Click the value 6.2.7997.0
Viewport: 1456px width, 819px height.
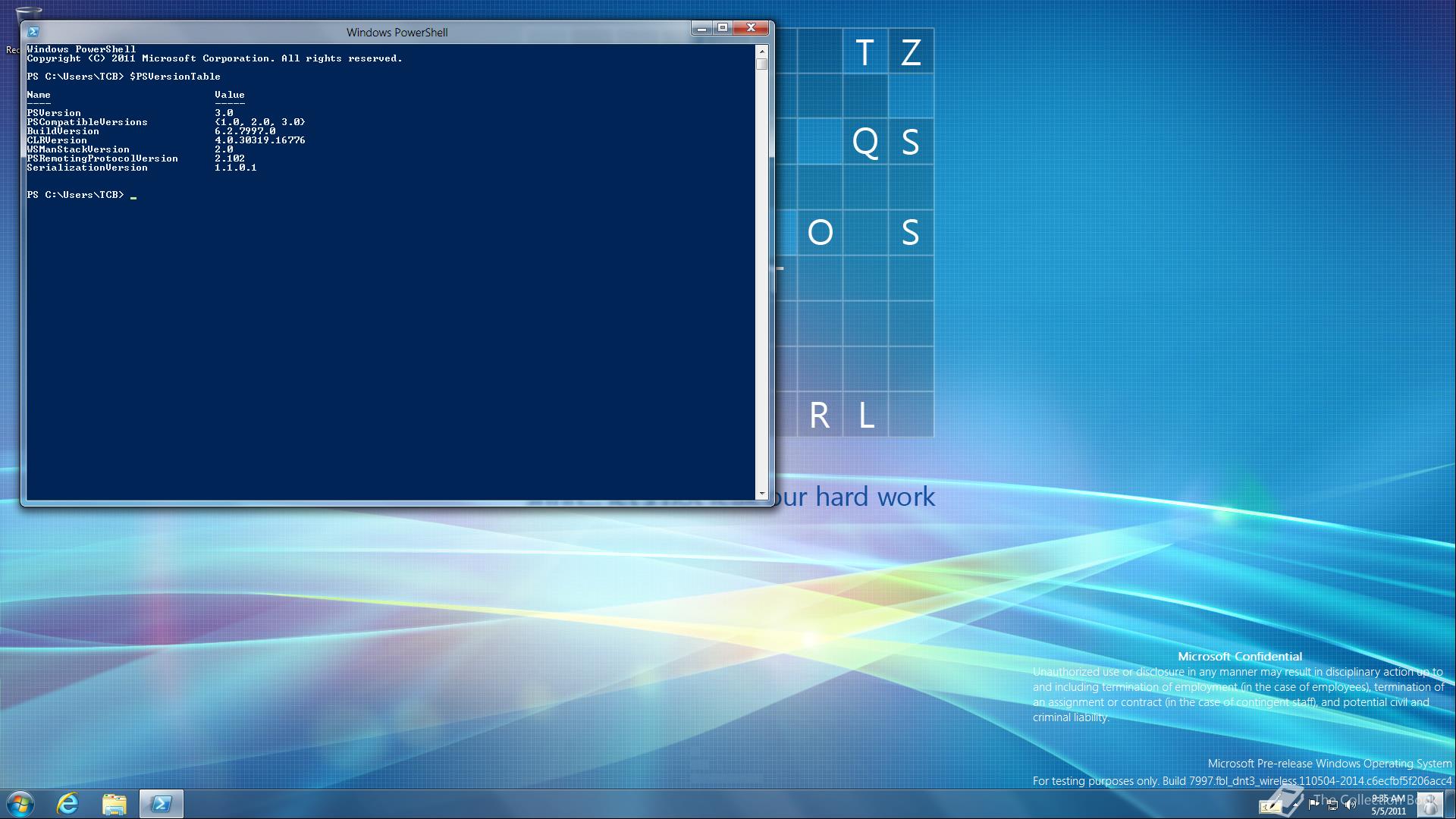click(x=245, y=131)
